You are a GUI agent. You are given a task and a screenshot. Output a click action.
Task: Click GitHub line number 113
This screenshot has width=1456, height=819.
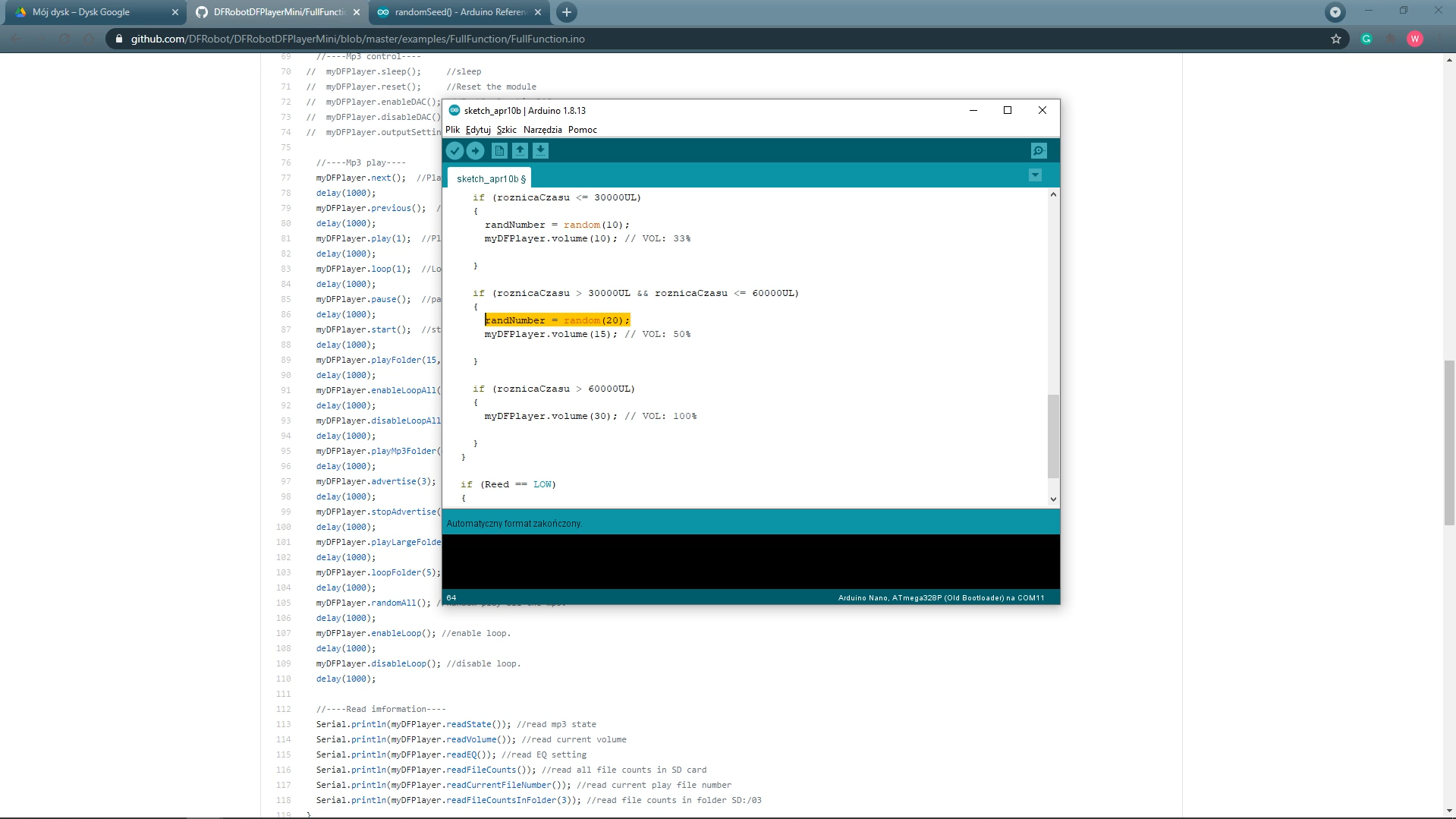(284, 724)
